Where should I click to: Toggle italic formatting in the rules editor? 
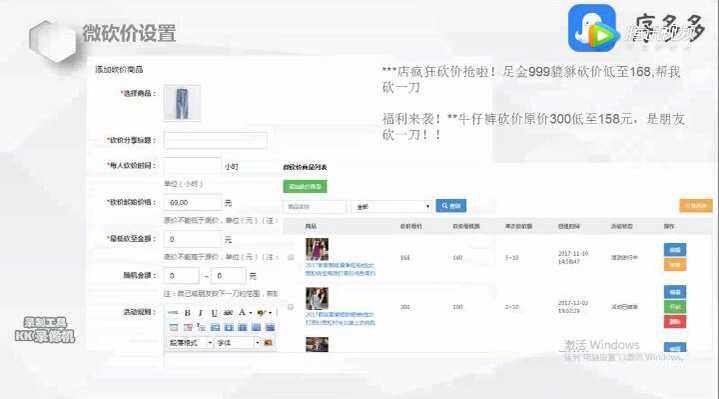click(200, 313)
